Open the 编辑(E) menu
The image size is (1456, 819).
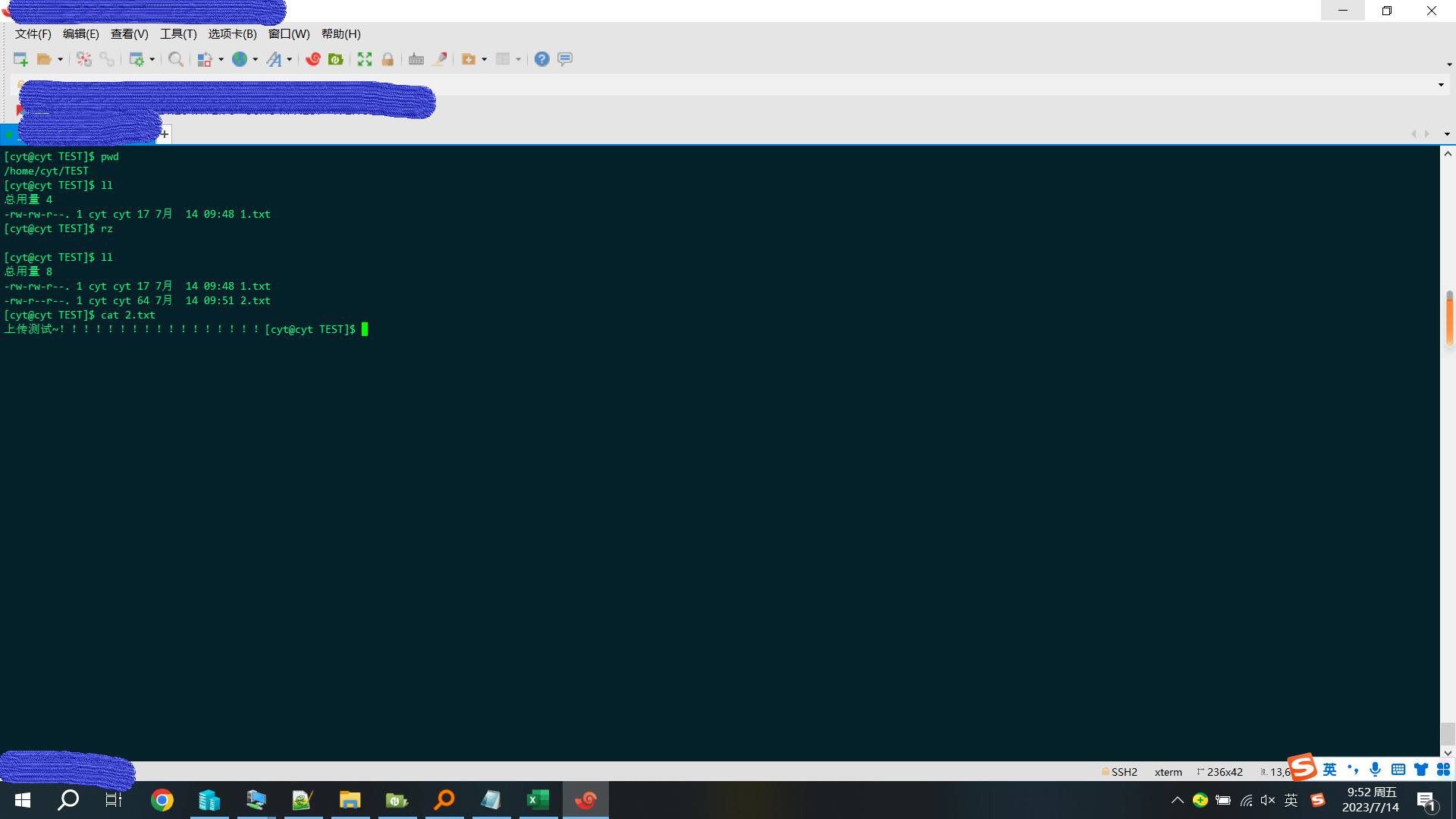tap(81, 34)
